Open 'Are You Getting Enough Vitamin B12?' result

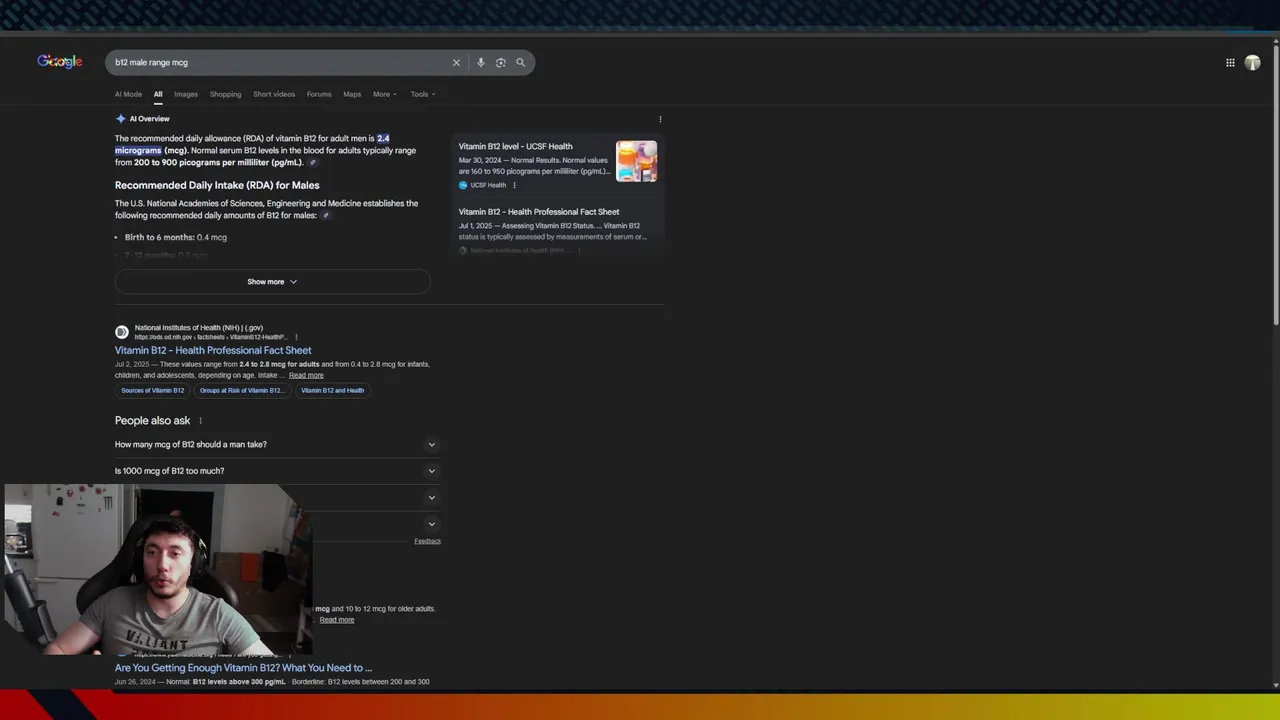pos(243,668)
